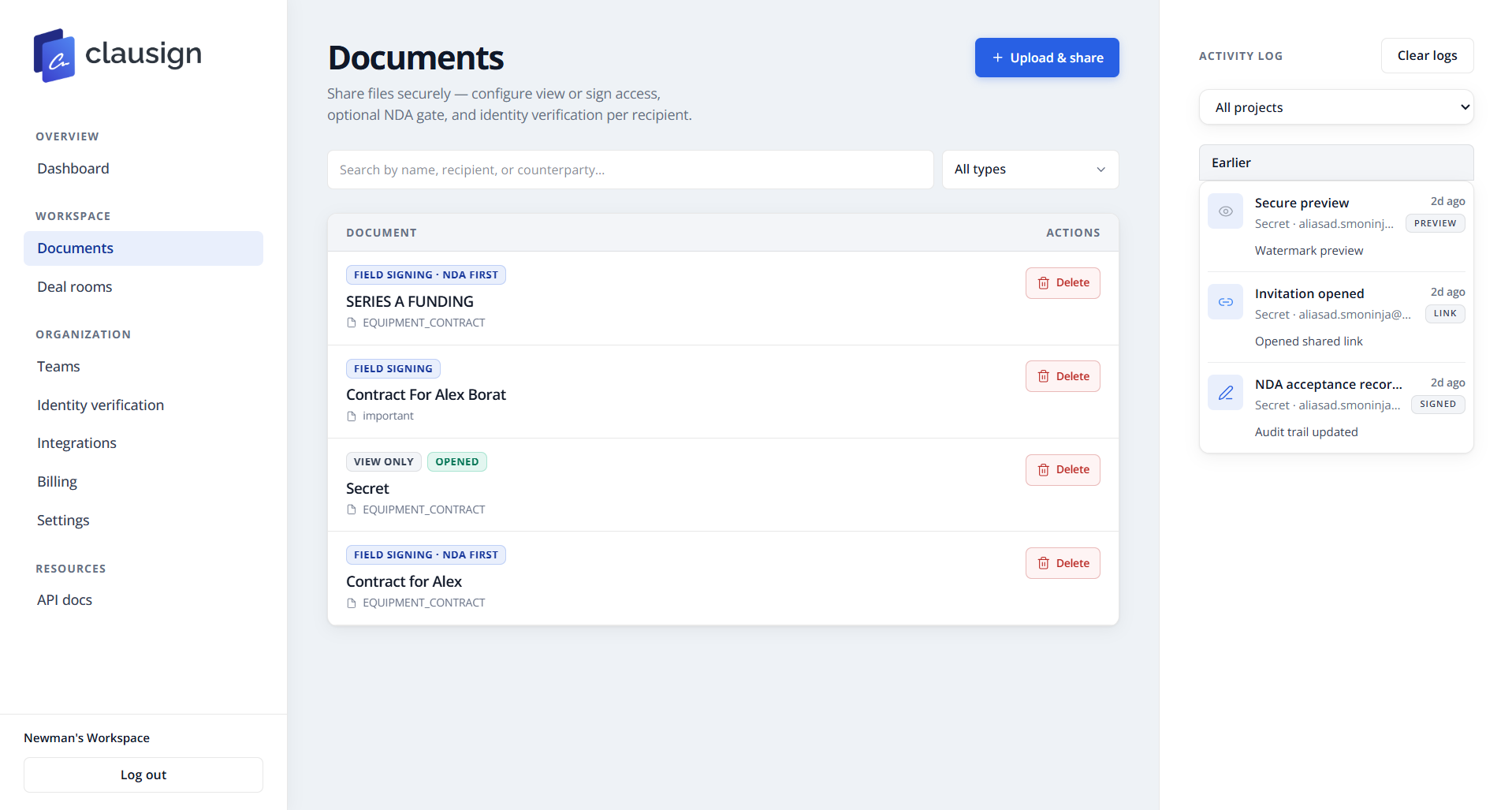Open Billing page
Viewport: 1512px width, 810px height.
tap(57, 482)
